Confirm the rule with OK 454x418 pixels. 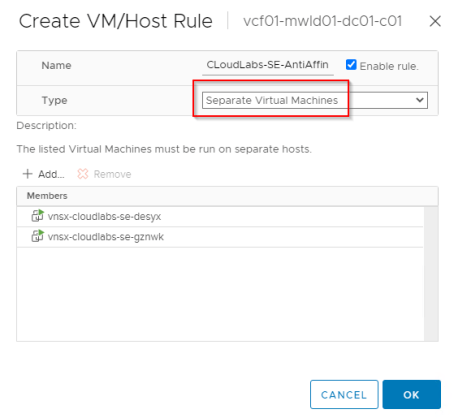[x=412, y=395]
